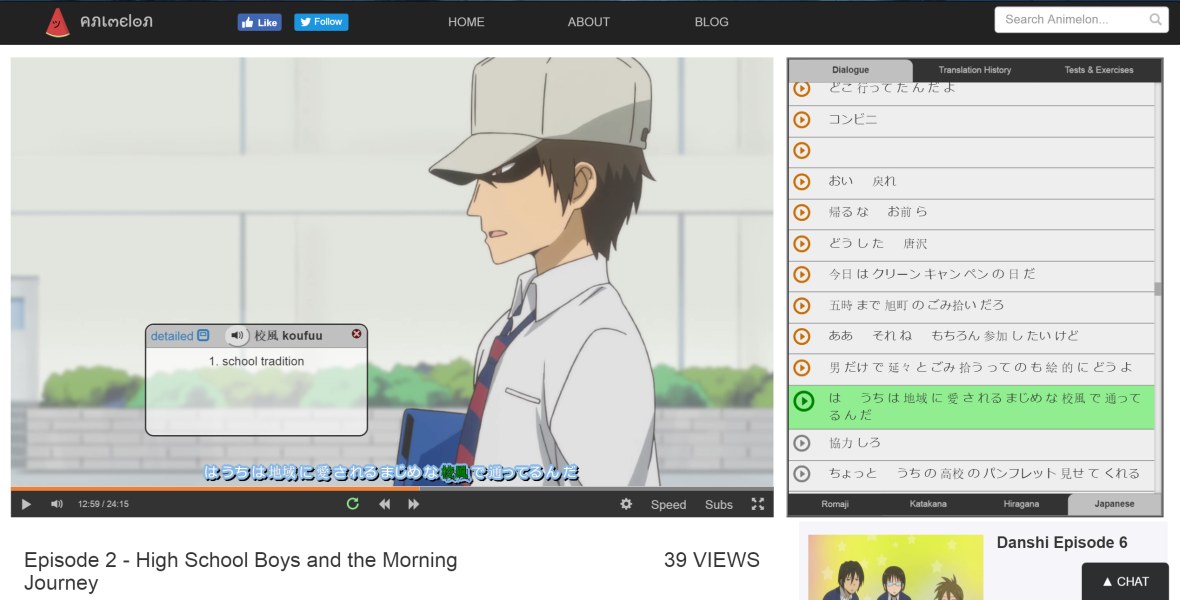This screenshot has height=600, width=1180.
Task: Jump to previous subtitle line
Action: 385,504
